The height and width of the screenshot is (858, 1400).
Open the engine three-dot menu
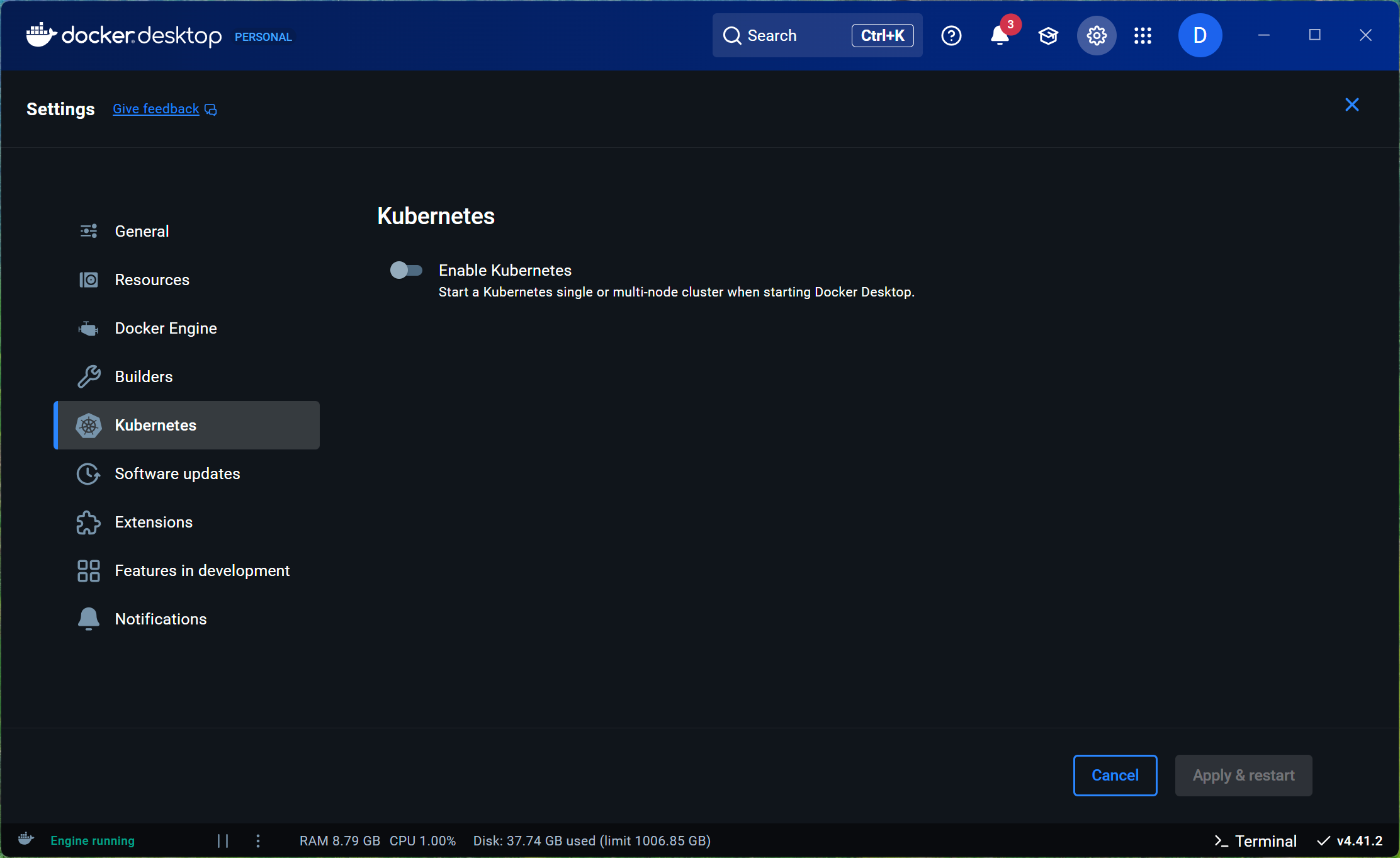click(x=258, y=841)
